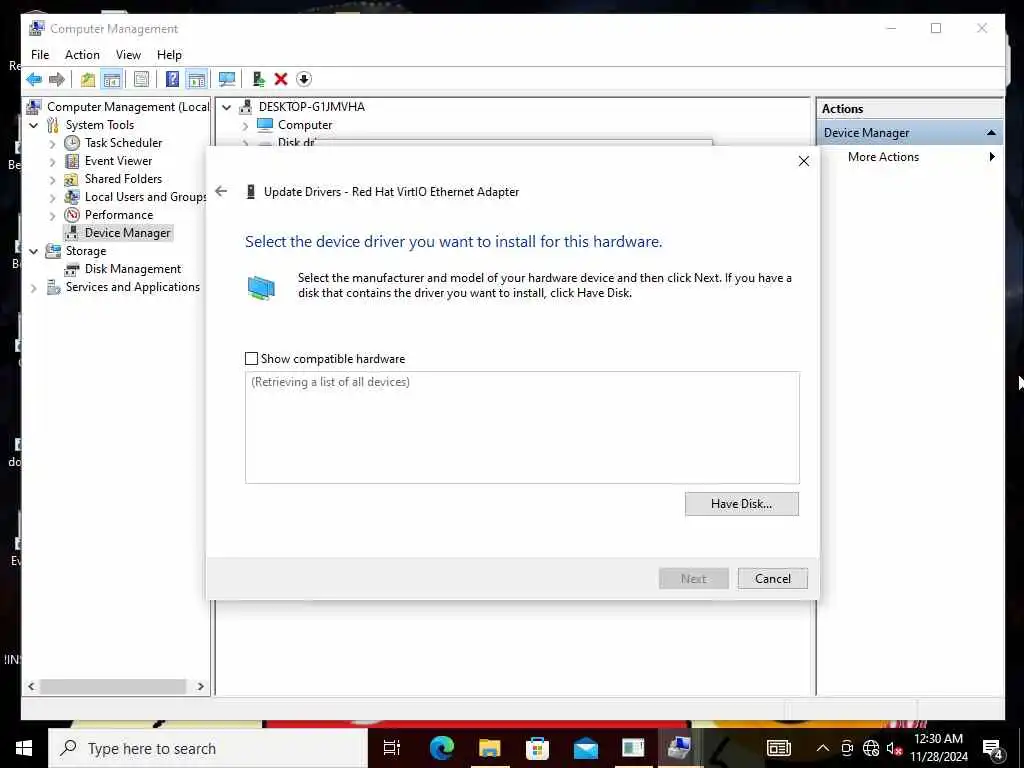Launch Microsoft Edge from taskbar

tap(442, 748)
